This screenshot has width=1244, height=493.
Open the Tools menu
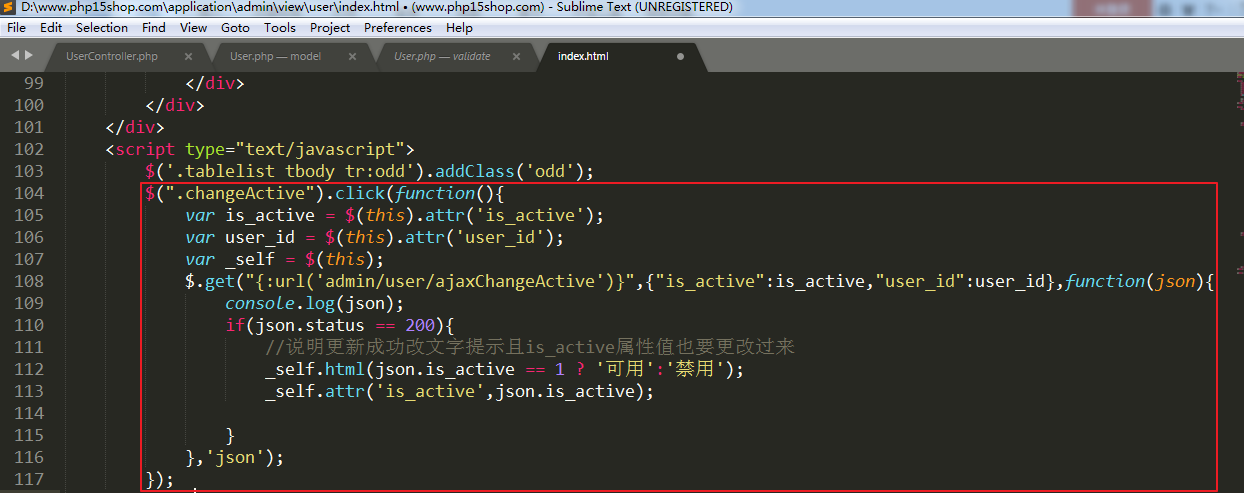pyautogui.click(x=280, y=28)
